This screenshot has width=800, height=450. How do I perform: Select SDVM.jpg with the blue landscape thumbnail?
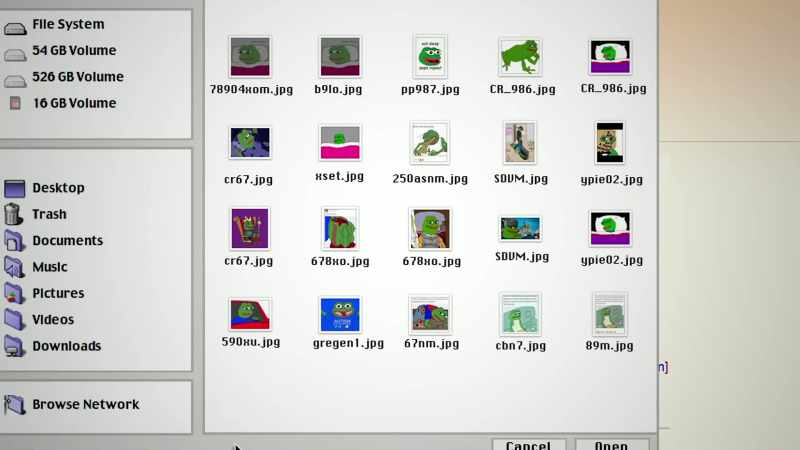(520, 229)
